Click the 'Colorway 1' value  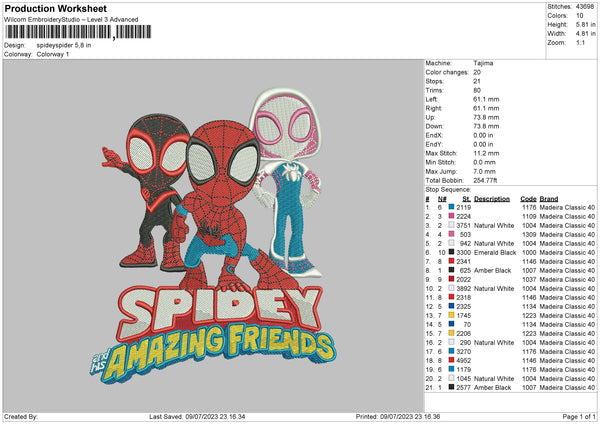pos(53,54)
